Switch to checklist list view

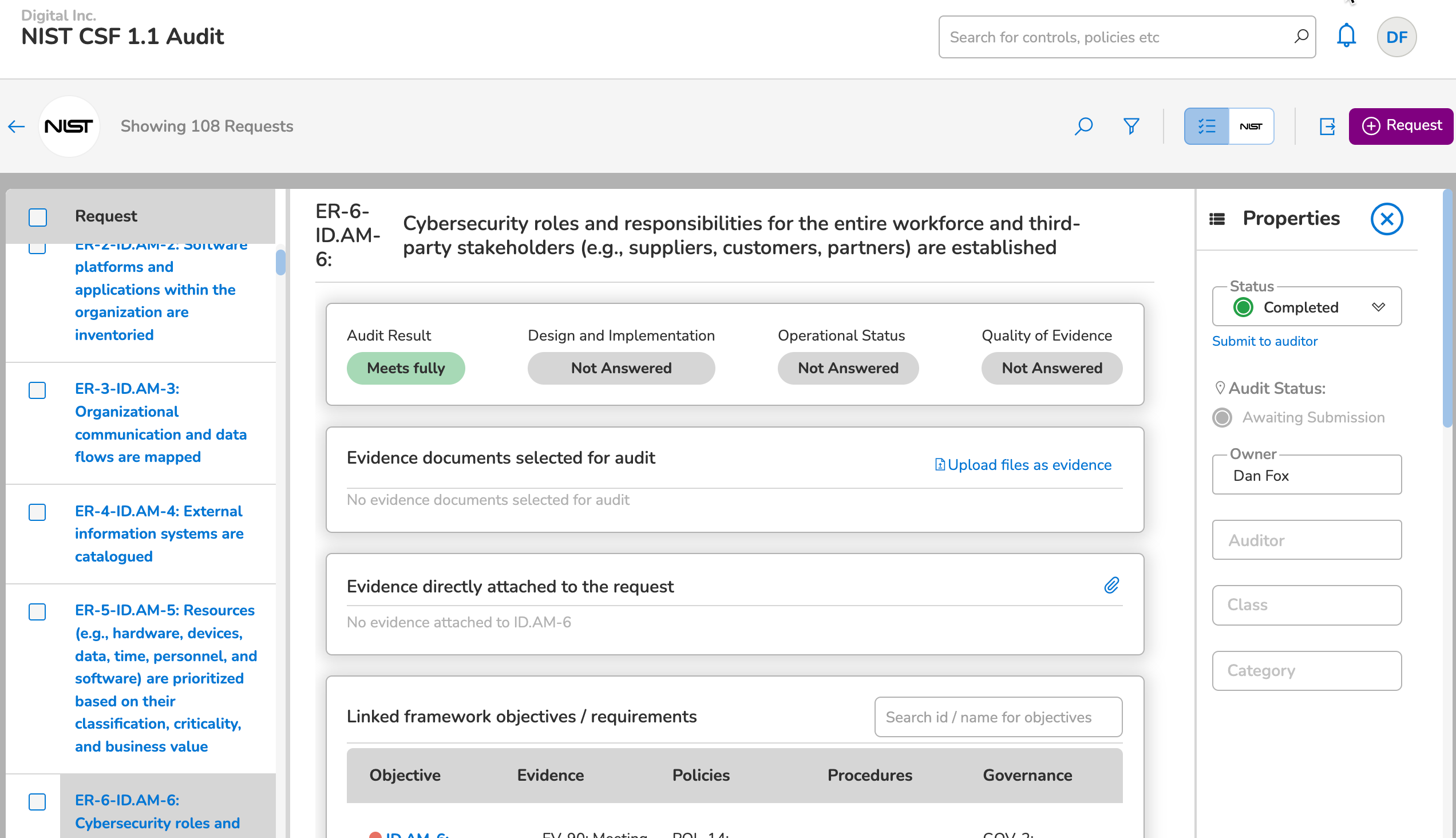pos(1206,126)
